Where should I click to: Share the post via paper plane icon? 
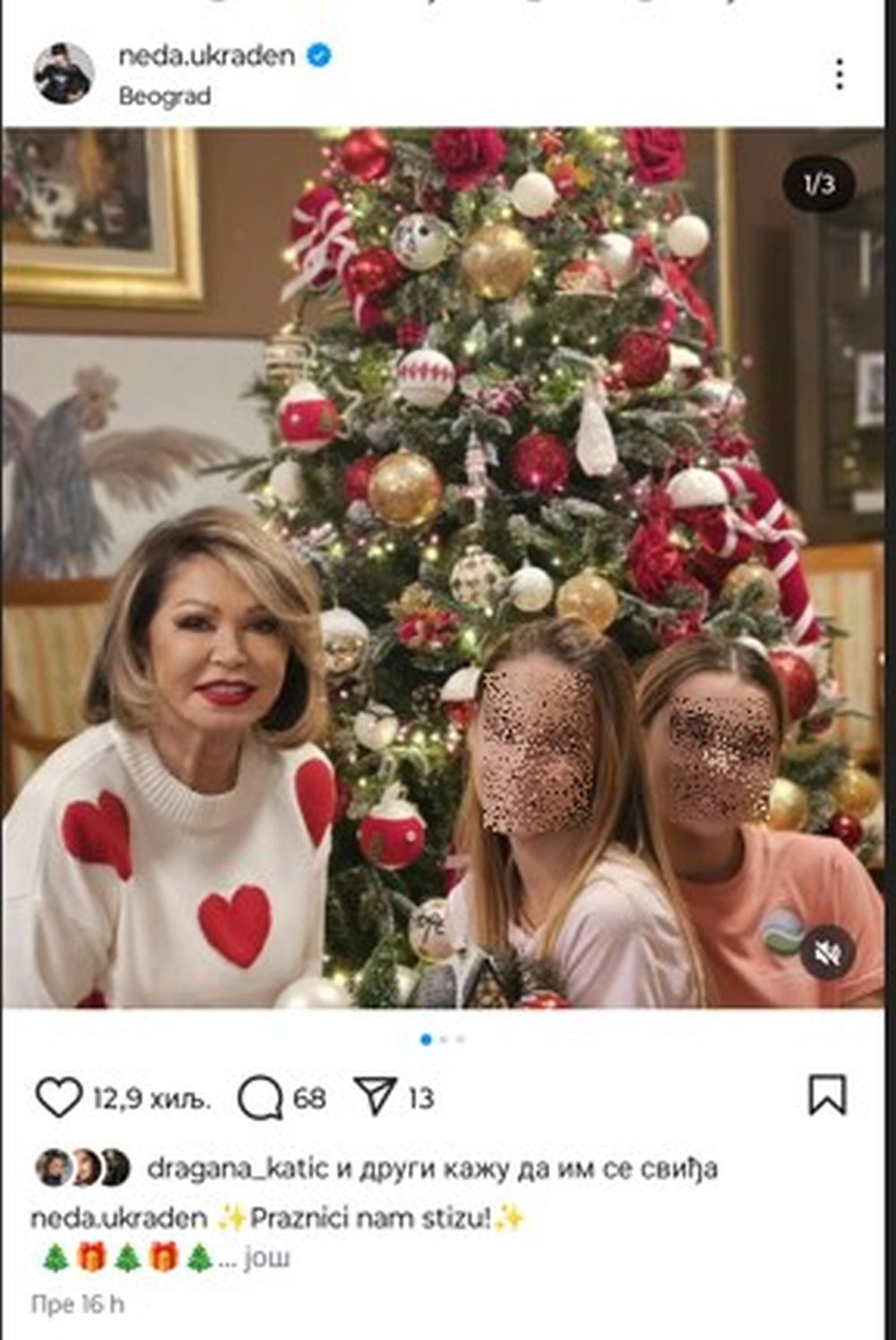pyautogui.click(x=375, y=1095)
